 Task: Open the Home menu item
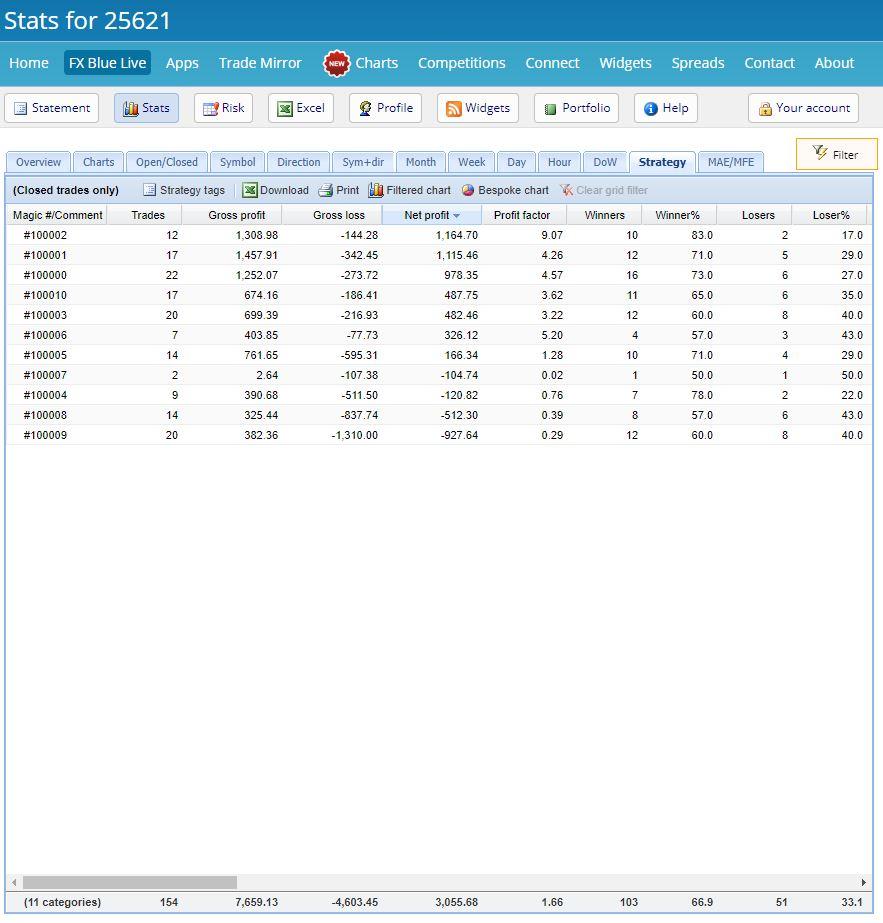pos(29,63)
